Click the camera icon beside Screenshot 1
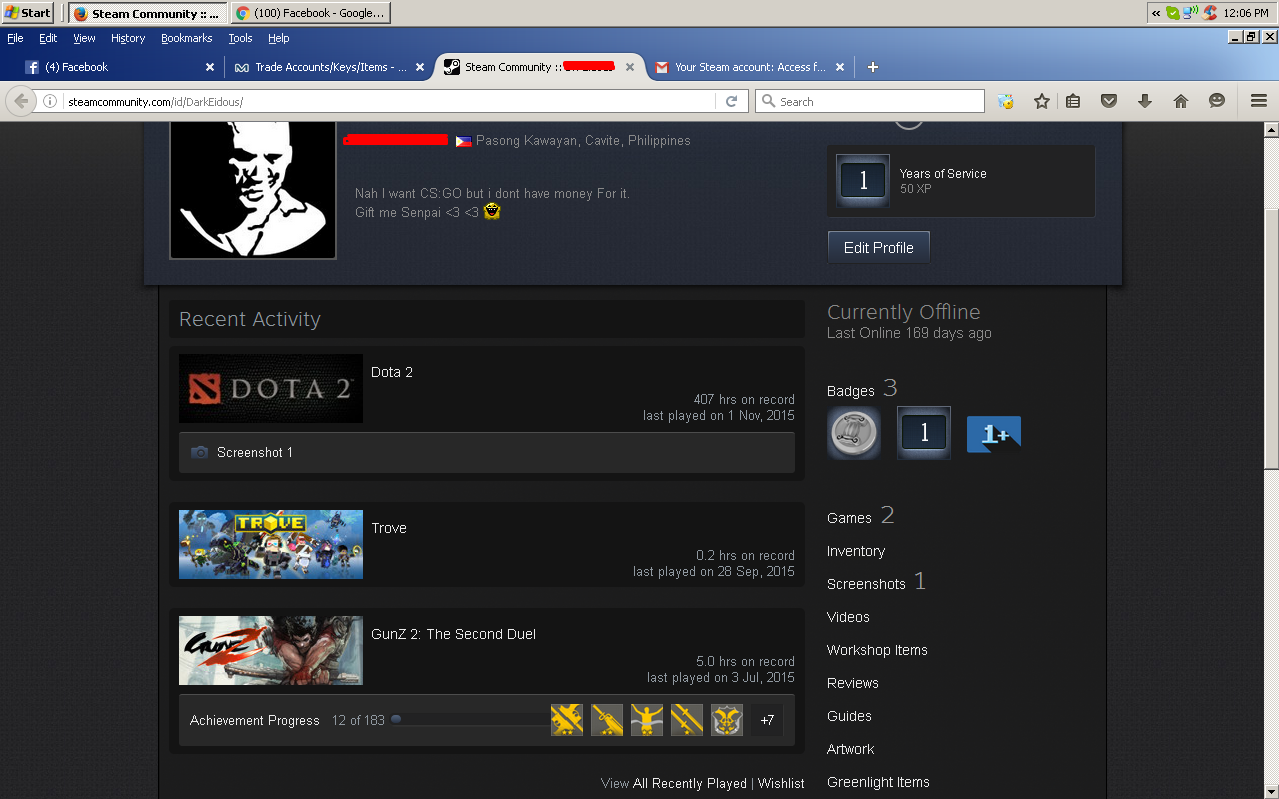 point(199,452)
